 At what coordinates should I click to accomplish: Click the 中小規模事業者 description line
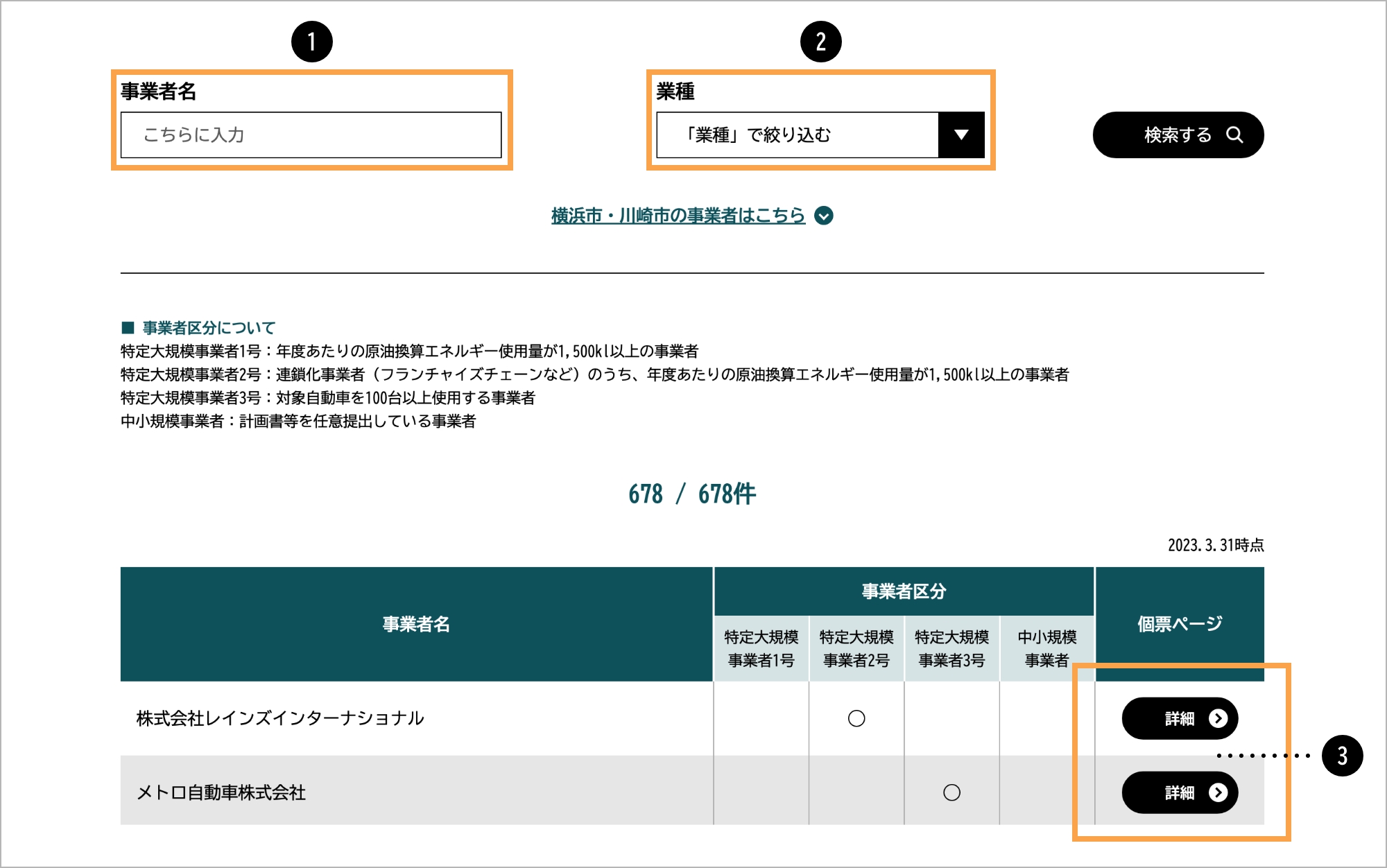pyautogui.click(x=298, y=421)
